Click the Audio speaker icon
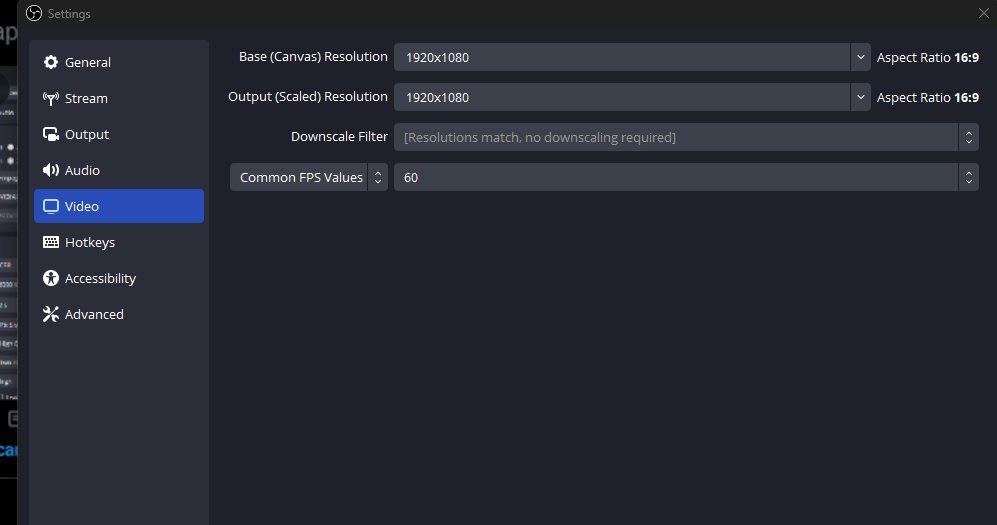Viewport: 997px width, 525px height. [x=51, y=170]
